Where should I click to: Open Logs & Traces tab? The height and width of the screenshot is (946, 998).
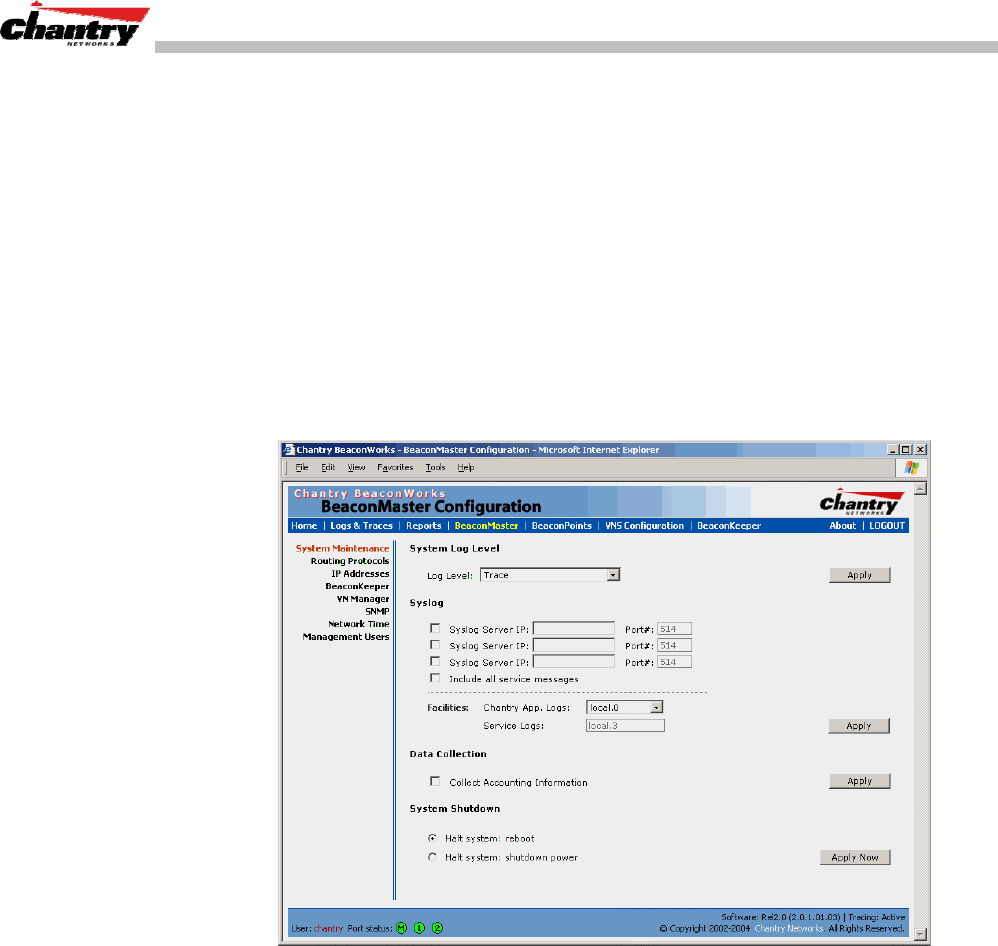pos(362,526)
